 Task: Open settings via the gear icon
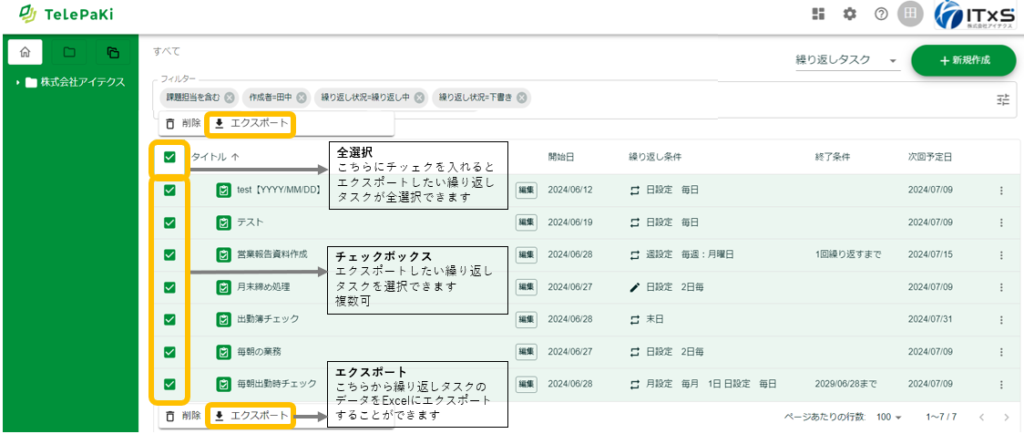[850, 14]
